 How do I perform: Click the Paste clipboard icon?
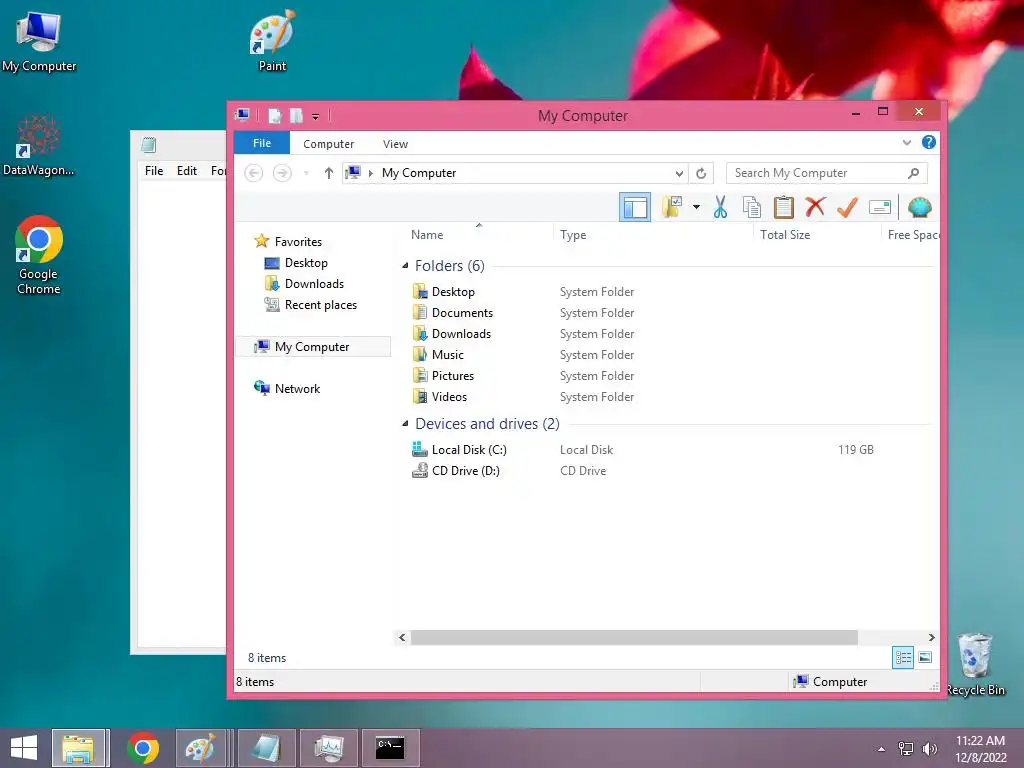pyautogui.click(x=783, y=207)
